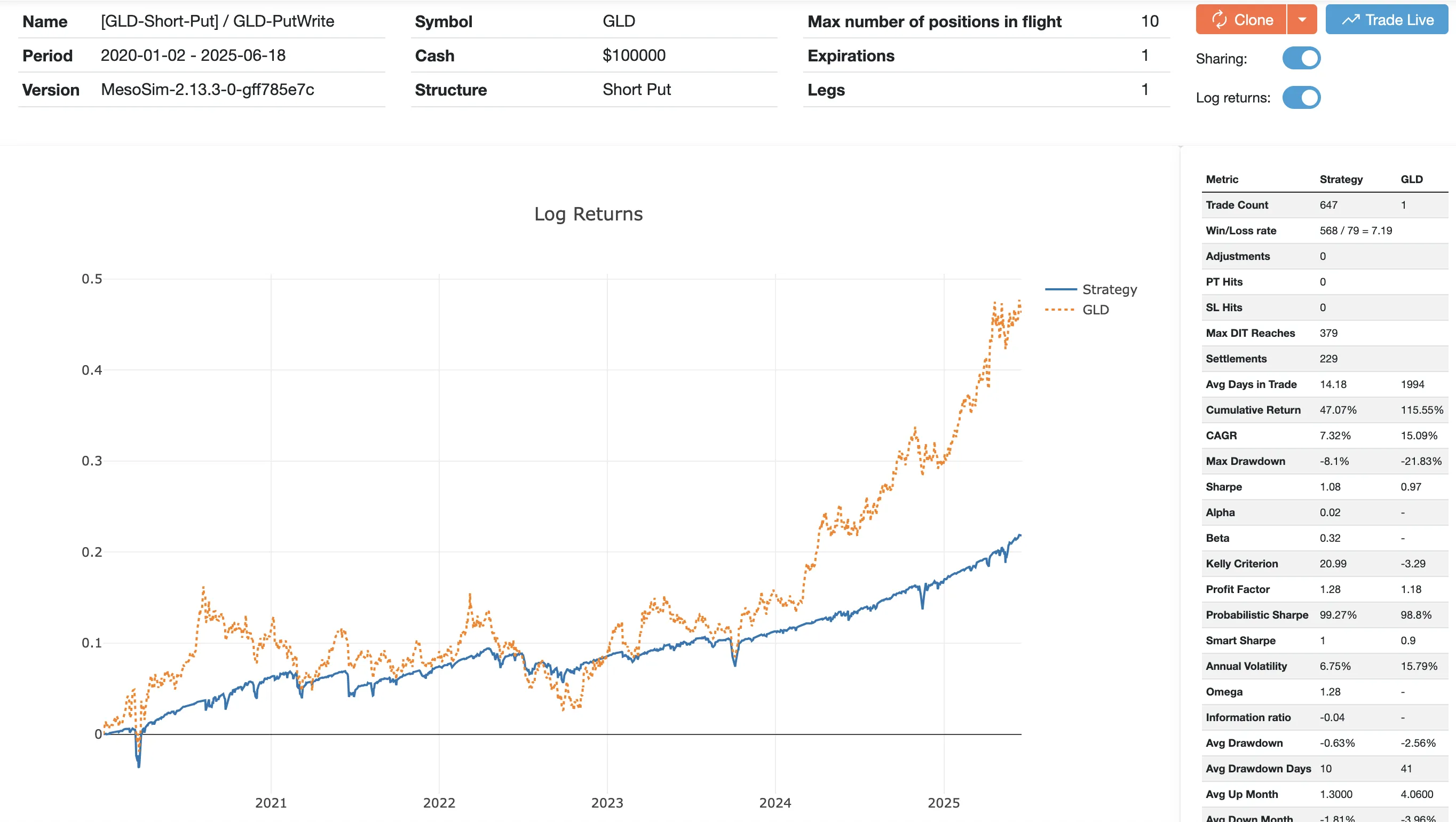1456x822 pixels.
Task: Click the GLD-PutWrite strategy name text
Action: pyautogui.click(x=283, y=21)
